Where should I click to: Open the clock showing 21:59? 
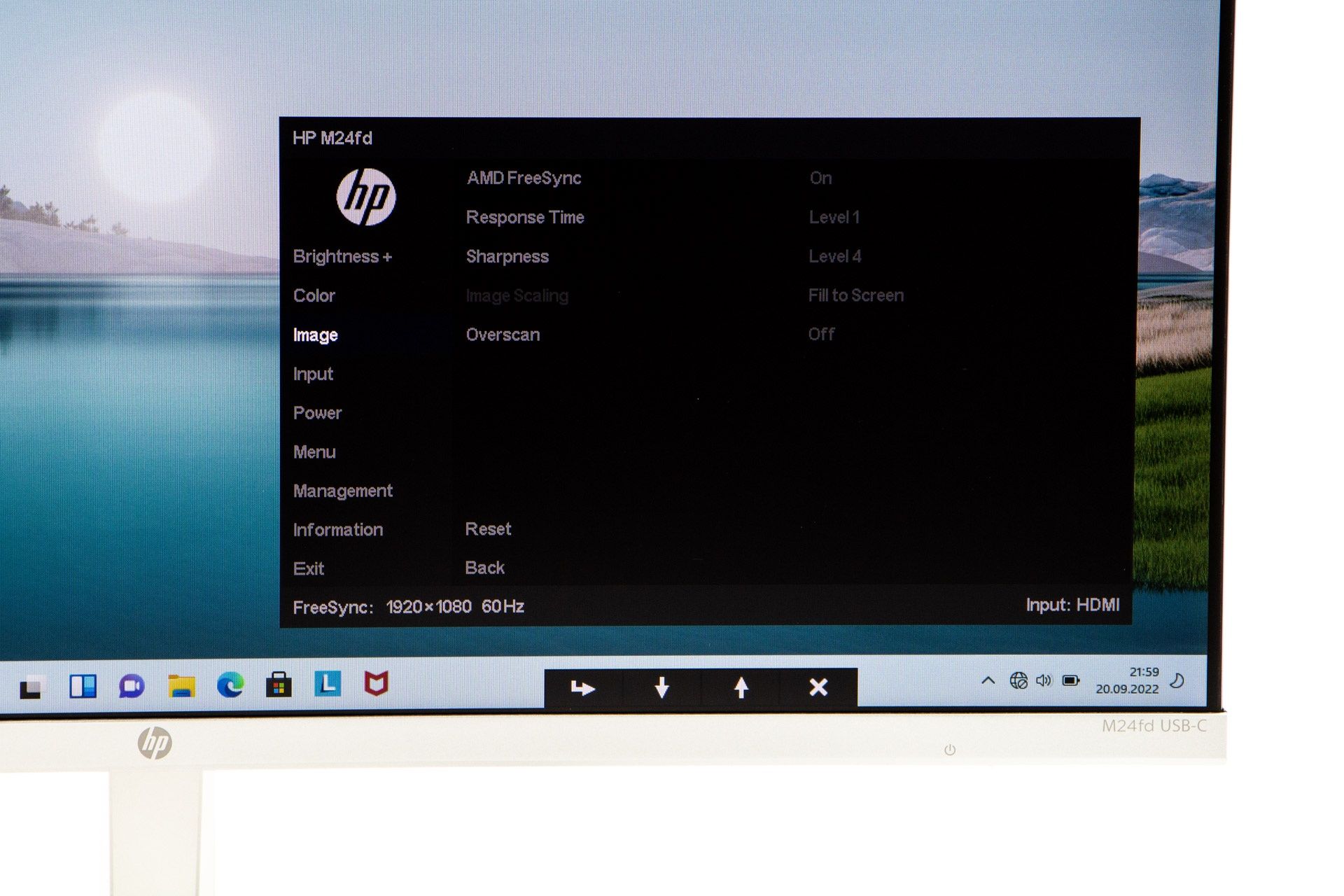pyautogui.click(x=1144, y=672)
